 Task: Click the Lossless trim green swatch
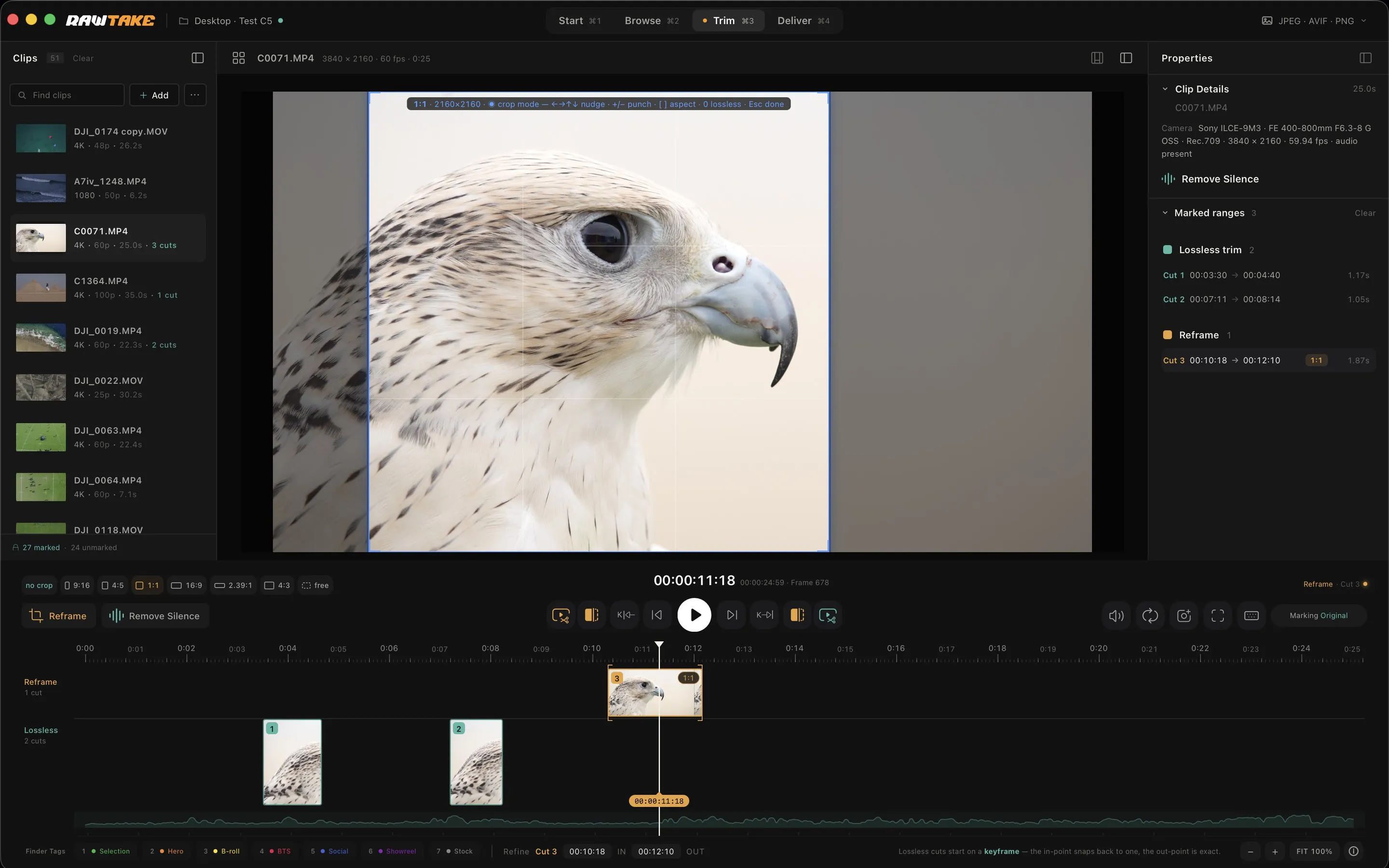coord(1168,250)
